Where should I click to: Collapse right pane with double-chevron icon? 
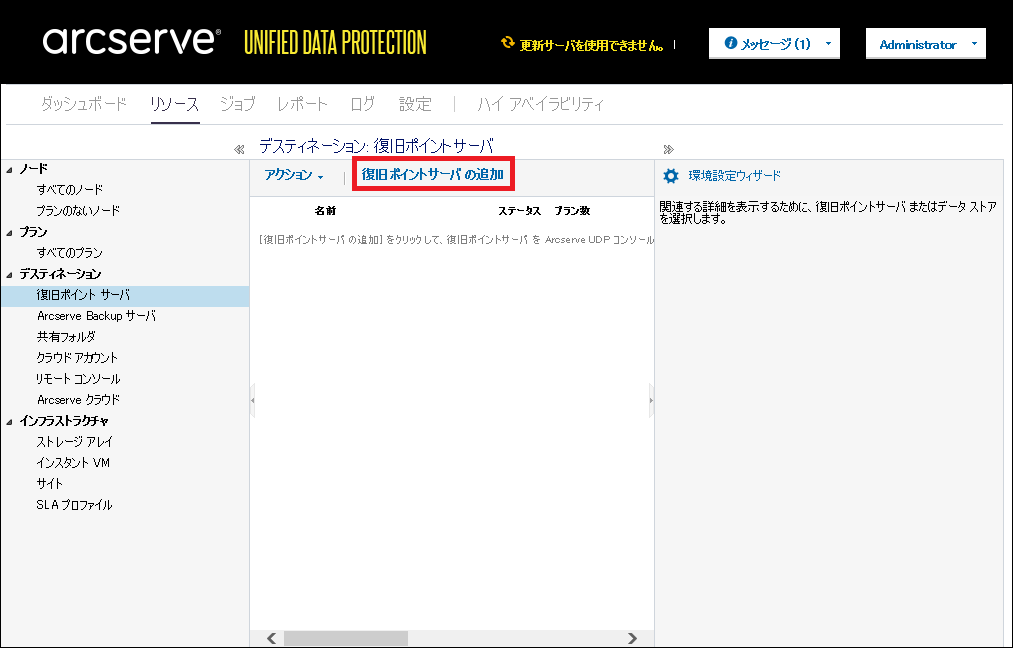point(669,149)
